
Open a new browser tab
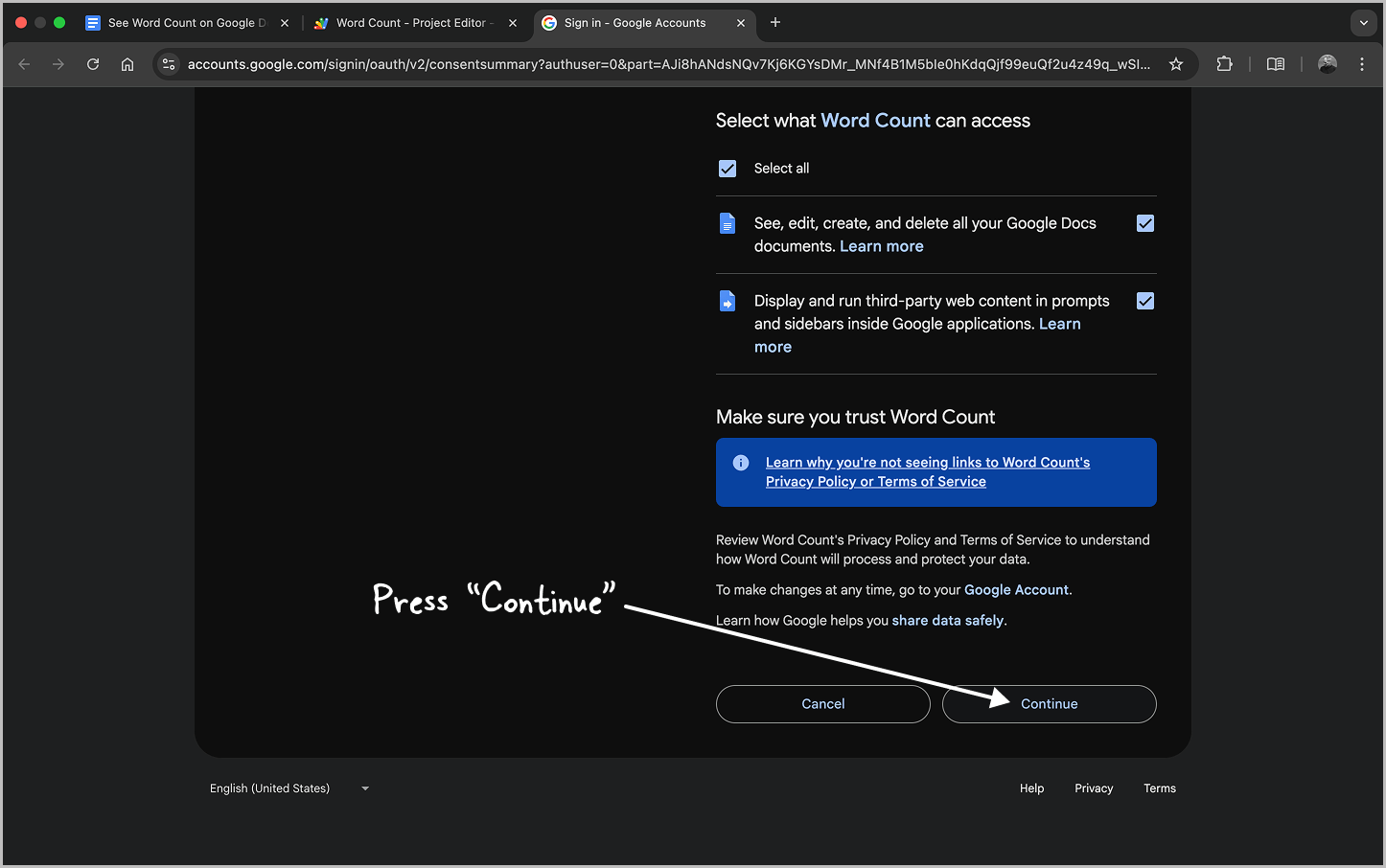pos(775,21)
